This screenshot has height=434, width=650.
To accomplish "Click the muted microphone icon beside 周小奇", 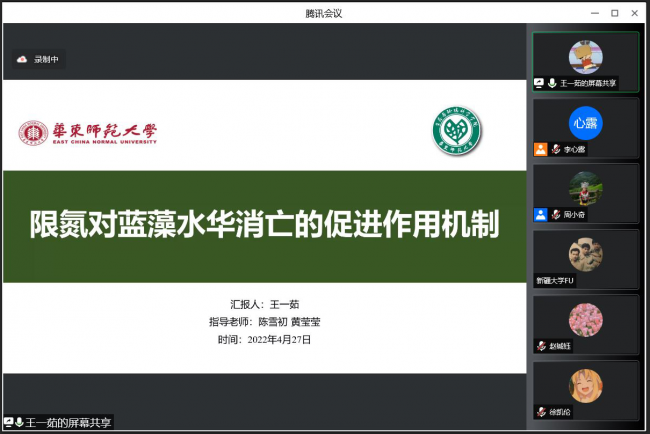I will pos(555,214).
